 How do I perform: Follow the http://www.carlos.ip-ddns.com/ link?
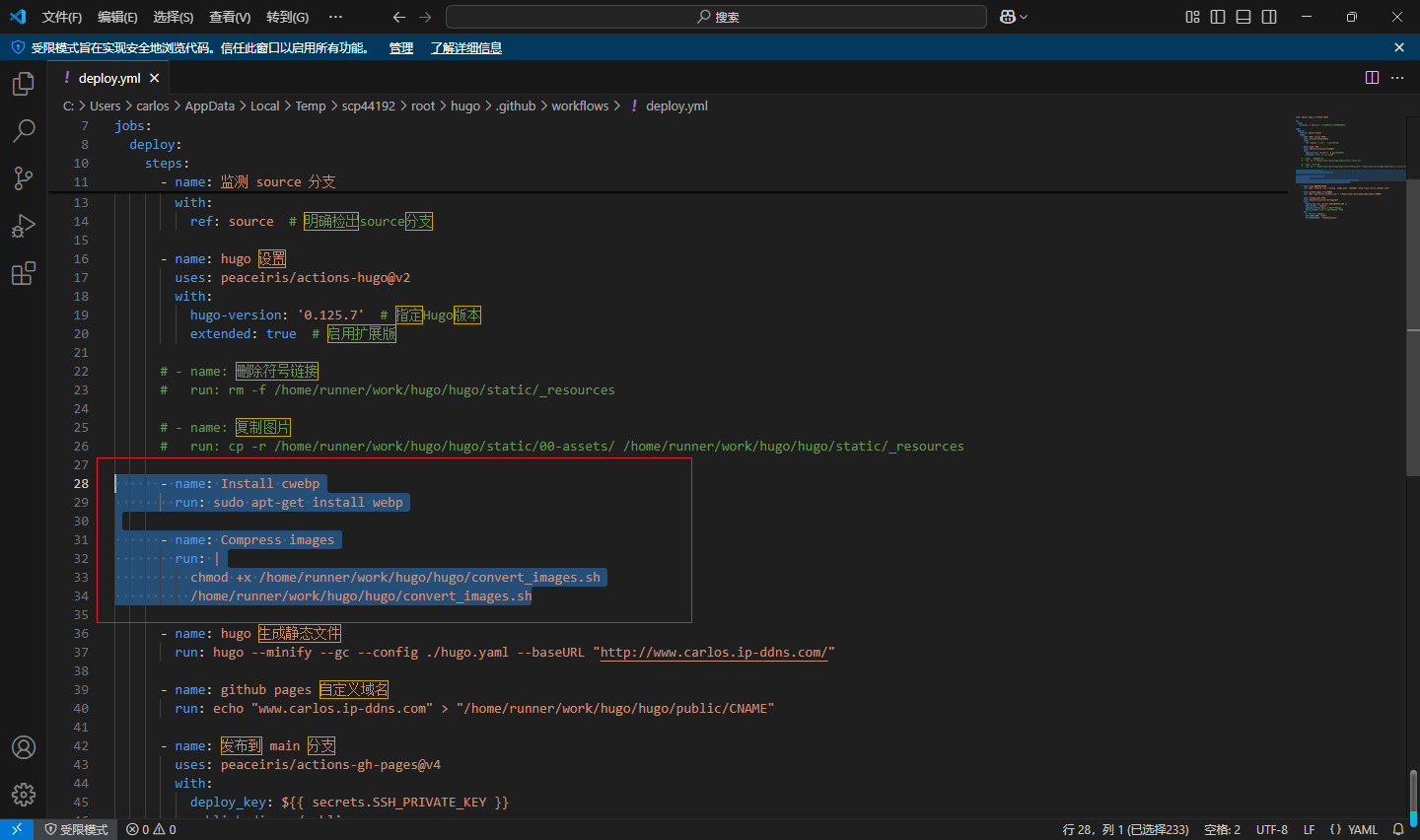point(714,652)
